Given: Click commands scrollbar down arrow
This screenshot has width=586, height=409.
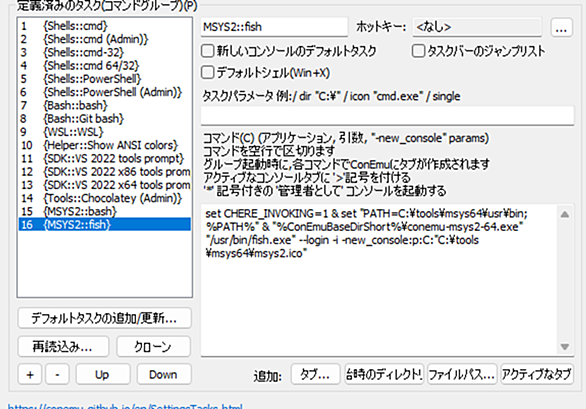Looking at the screenshot, I should pyautogui.click(x=565, y=347).
